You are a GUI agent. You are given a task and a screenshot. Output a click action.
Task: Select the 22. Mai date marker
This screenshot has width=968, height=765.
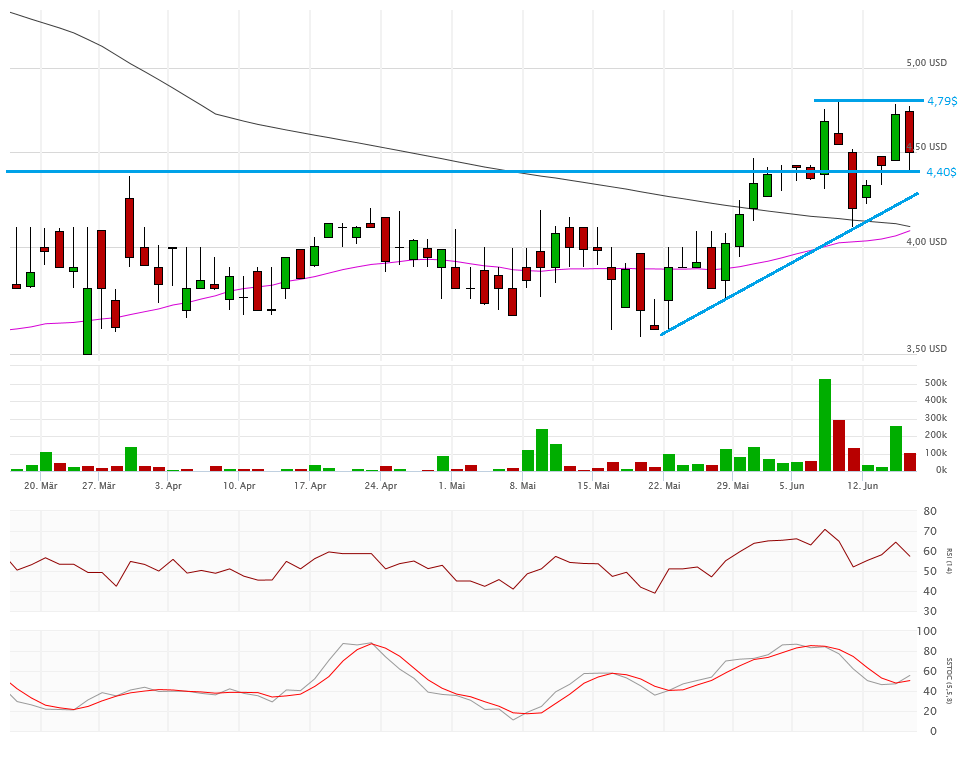[x=664, y=486]
